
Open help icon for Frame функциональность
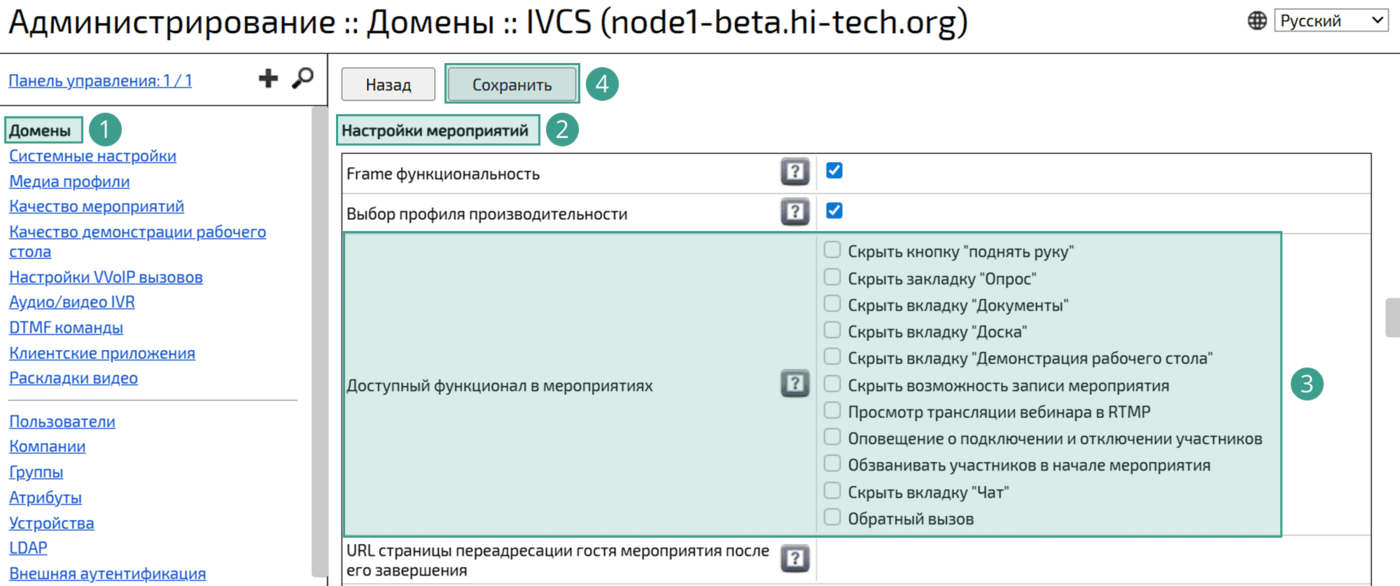pyautogui.click(x=794, y=173)
